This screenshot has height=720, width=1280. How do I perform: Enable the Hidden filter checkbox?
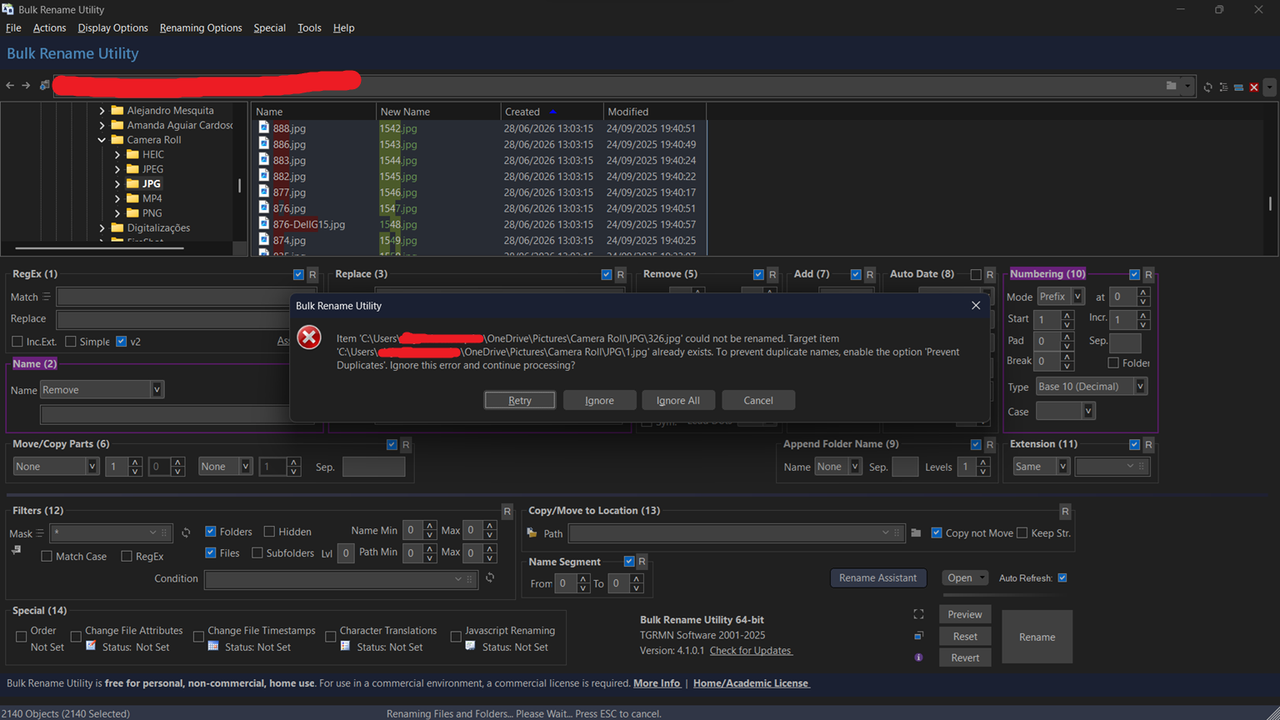270,531
